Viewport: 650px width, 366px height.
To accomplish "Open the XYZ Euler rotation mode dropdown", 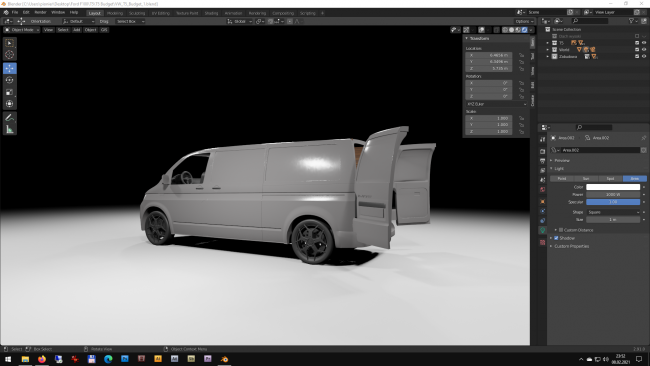I will pos(496,104).
